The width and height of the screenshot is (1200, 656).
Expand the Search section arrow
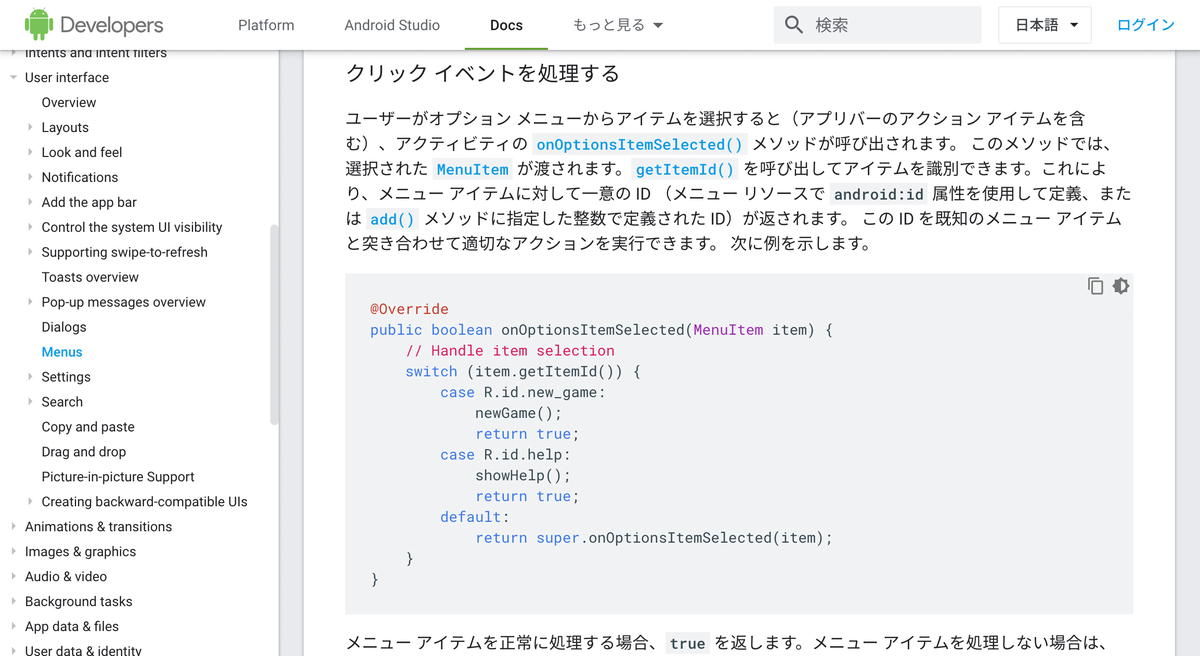pos(30,402)
